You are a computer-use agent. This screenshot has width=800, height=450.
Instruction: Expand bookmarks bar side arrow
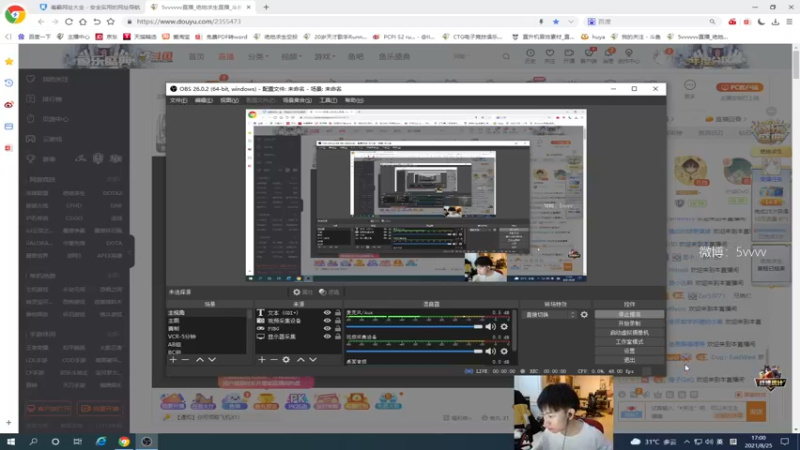pos(8,37)
